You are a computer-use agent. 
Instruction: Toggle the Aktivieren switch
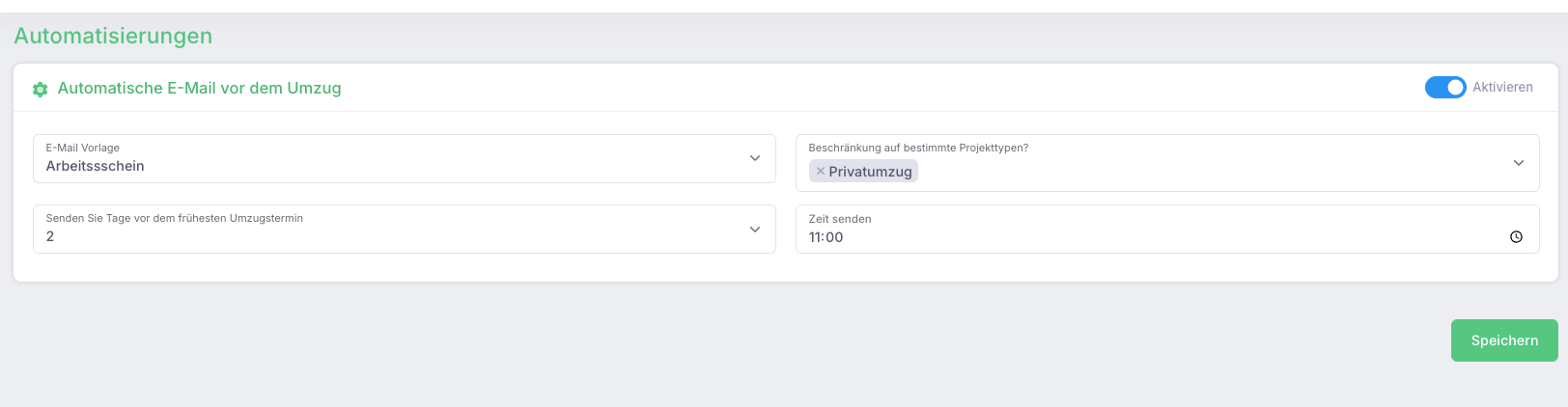[1445, 87]
